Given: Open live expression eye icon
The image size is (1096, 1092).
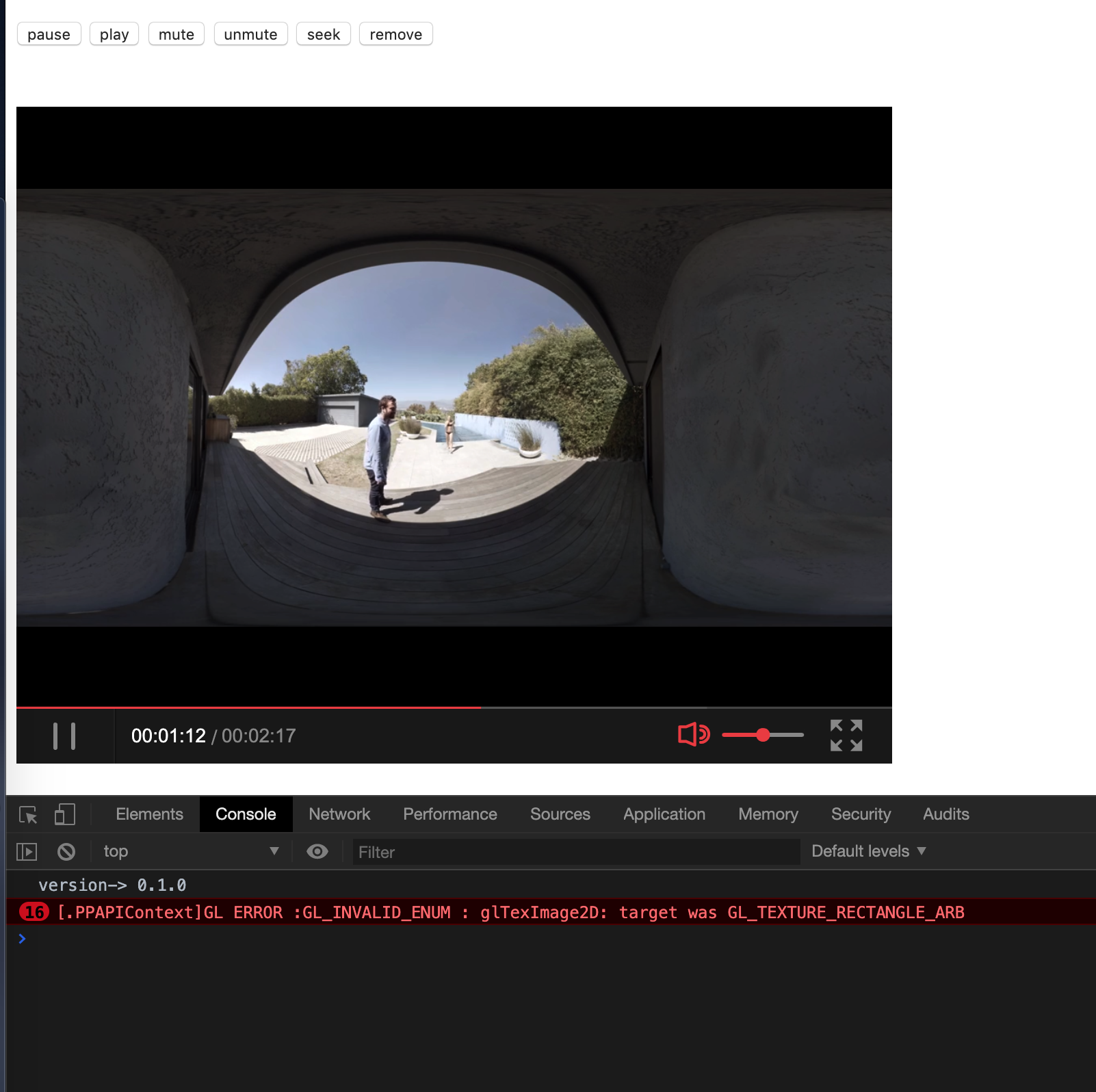Looking at the screenshot, I should (317, 852).
